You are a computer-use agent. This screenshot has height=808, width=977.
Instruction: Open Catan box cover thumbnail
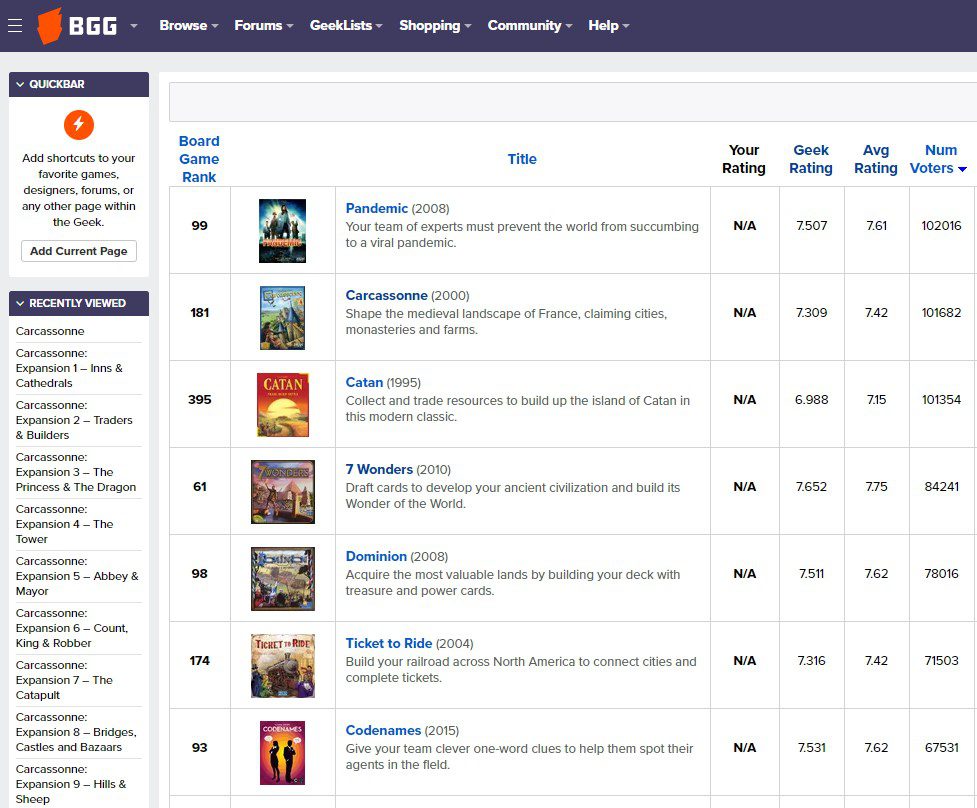[x=283, y=404]
